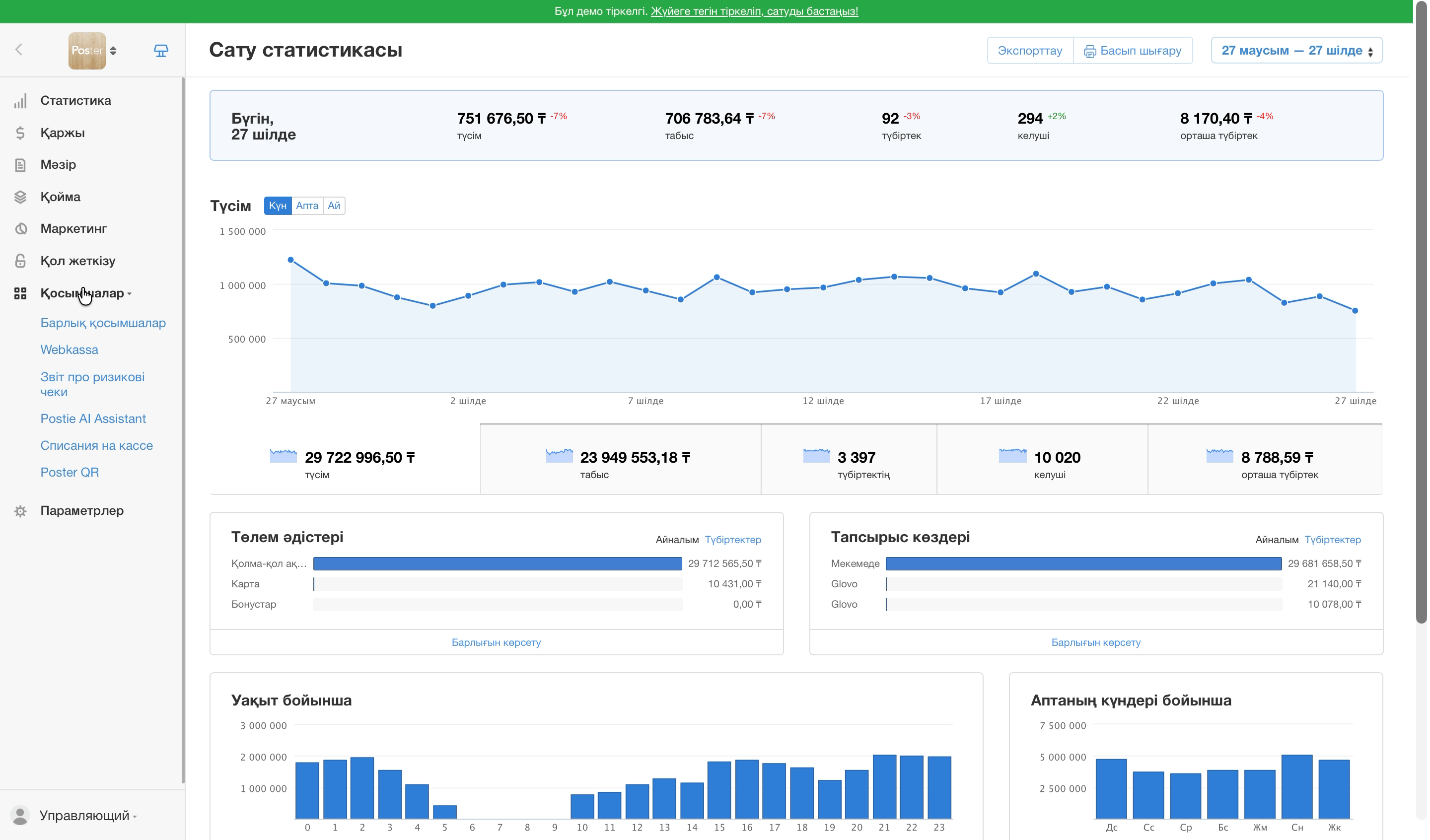Image resolution: width=1430 pixels, height=840 pixels.
Task: Open the Қойма layers icon
Action: pyautogui.click(x=20, y=197)
